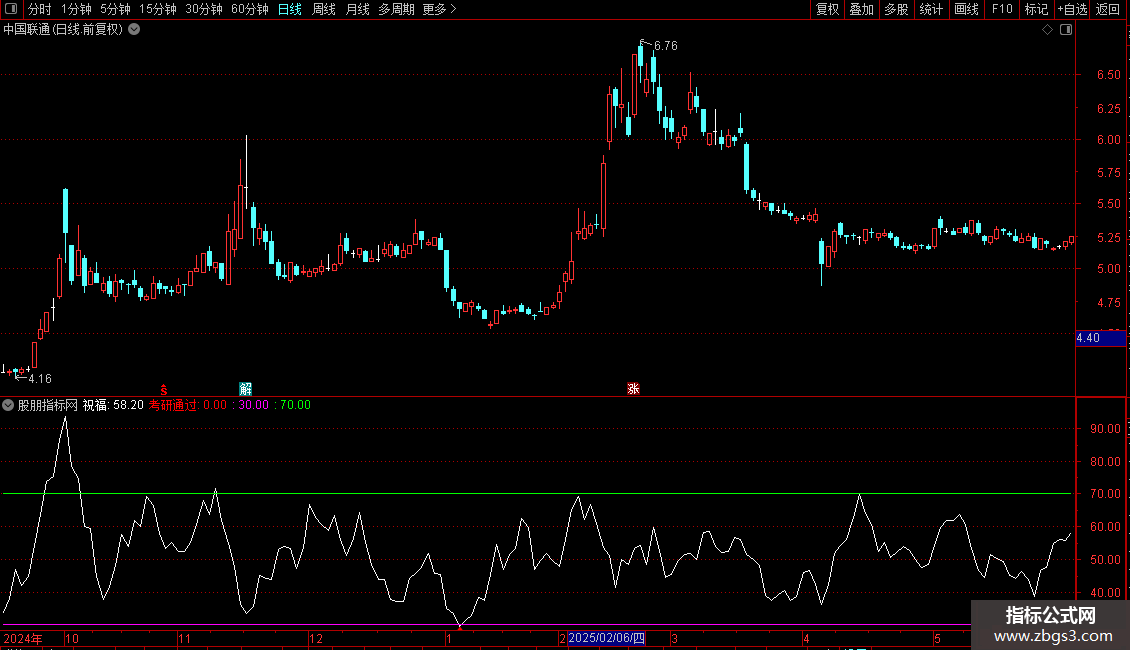Click the 6.50 price axis label

click(1108, 75)
